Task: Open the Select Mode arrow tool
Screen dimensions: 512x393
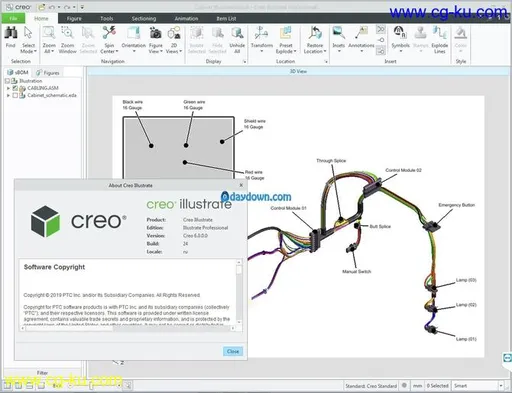Action: coord(28,33)
